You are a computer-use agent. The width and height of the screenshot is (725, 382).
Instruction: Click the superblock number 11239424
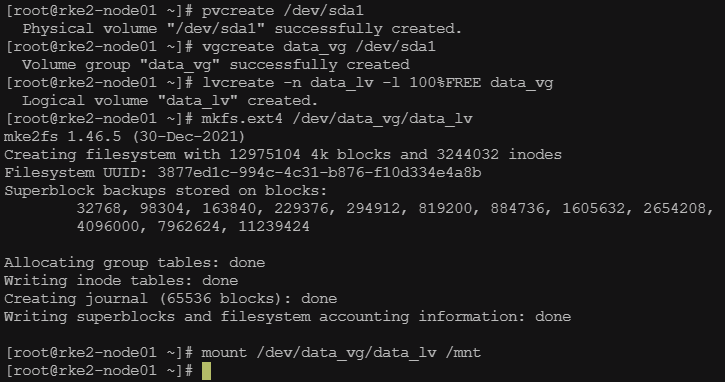coord(274,227)
